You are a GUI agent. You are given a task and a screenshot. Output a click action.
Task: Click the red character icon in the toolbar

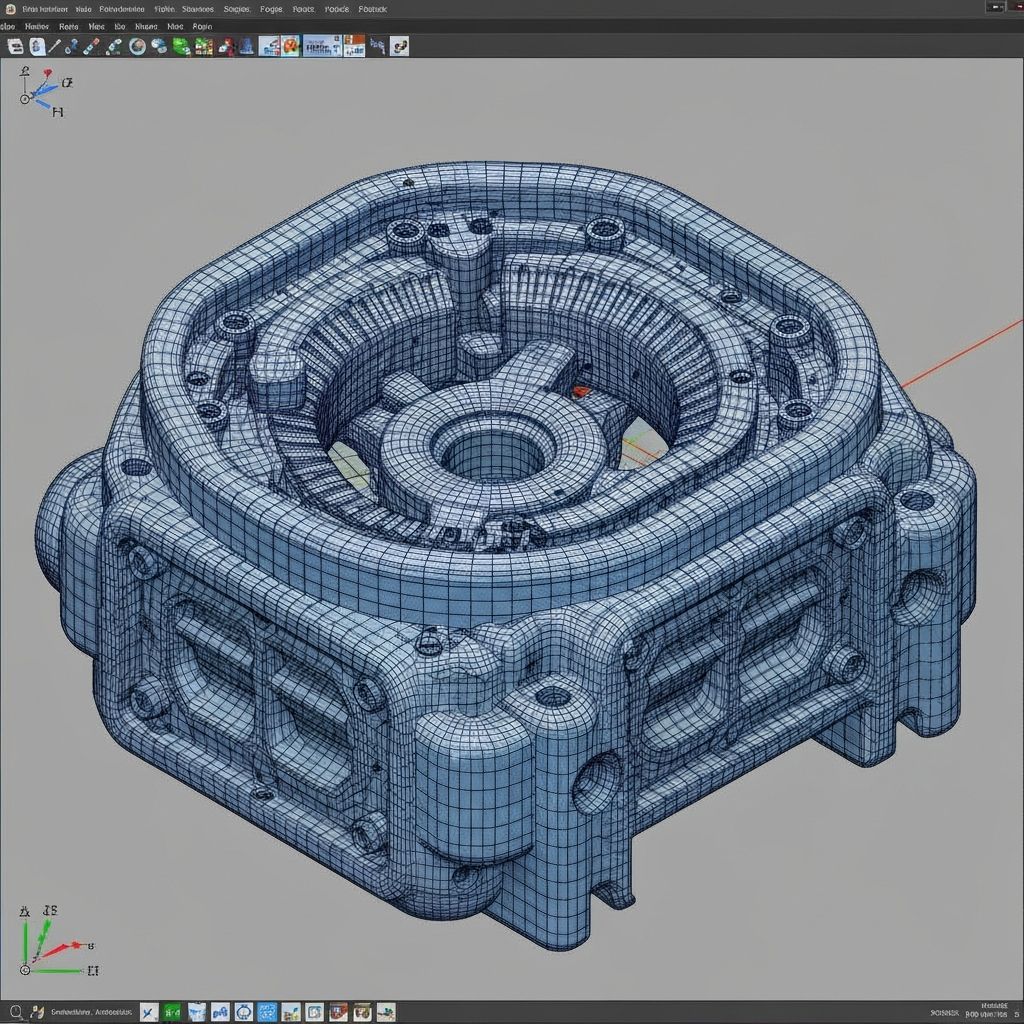[228, 45]
